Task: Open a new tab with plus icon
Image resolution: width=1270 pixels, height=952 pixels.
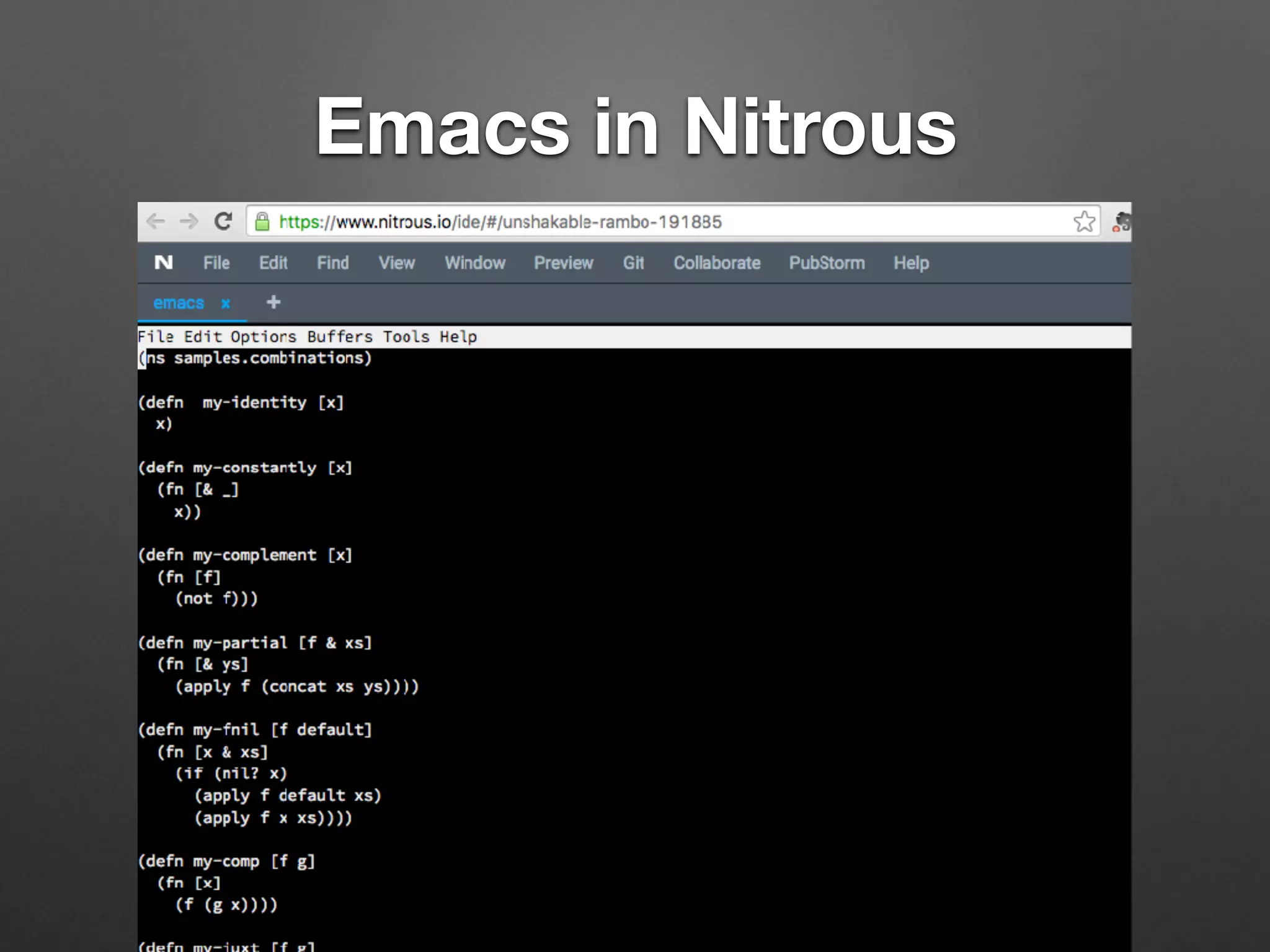Action: point(273,302)
